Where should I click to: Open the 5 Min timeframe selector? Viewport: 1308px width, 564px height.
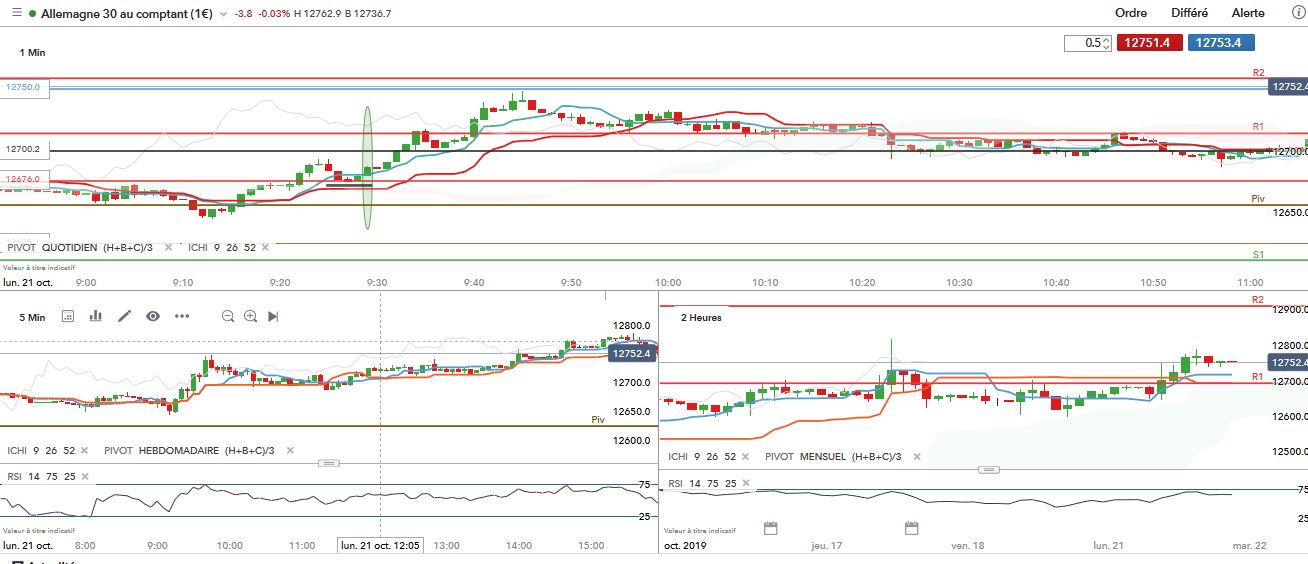tap(33, 317)
